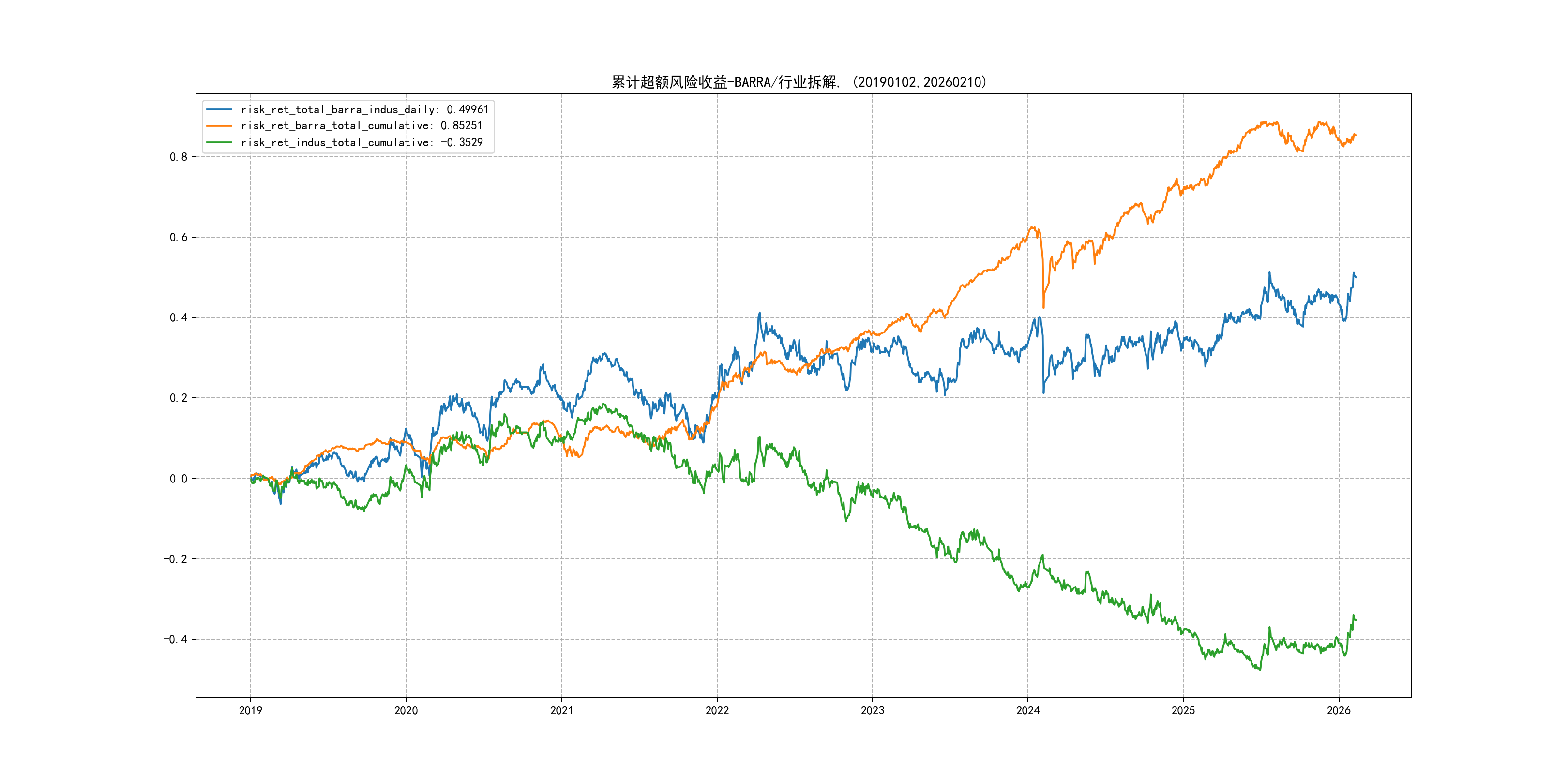Click the 2023 x-axis tick label
The image size is (1568, 784).
tap(872, 710)
